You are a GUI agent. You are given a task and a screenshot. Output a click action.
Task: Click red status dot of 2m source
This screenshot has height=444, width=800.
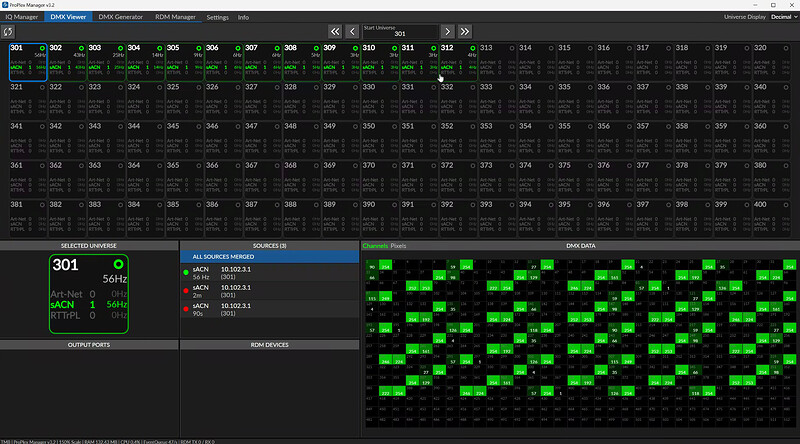[x=186, y=291]
